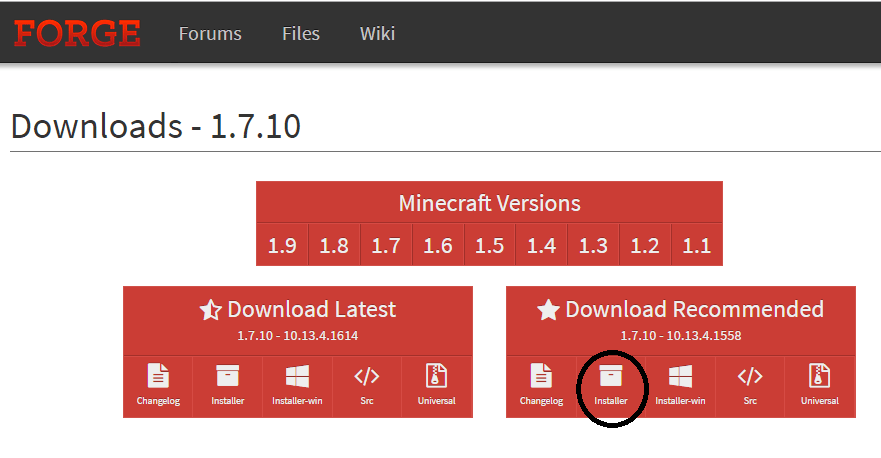Viewport: 881px width, 458px height.
Task: Select Minecraft version 1.3
Action: pyautogui.click(x=593, y=245)
